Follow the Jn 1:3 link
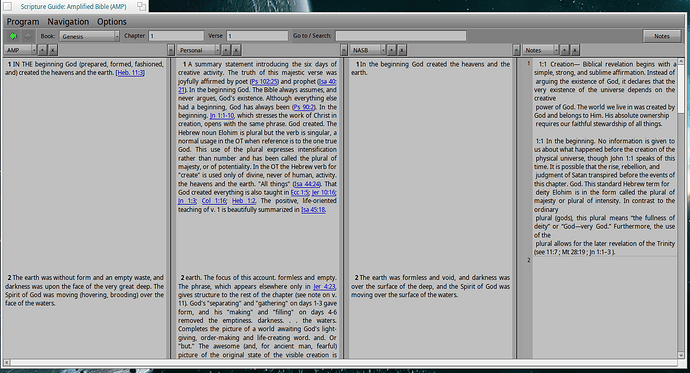The image size is (690, 373). point(187,201)
